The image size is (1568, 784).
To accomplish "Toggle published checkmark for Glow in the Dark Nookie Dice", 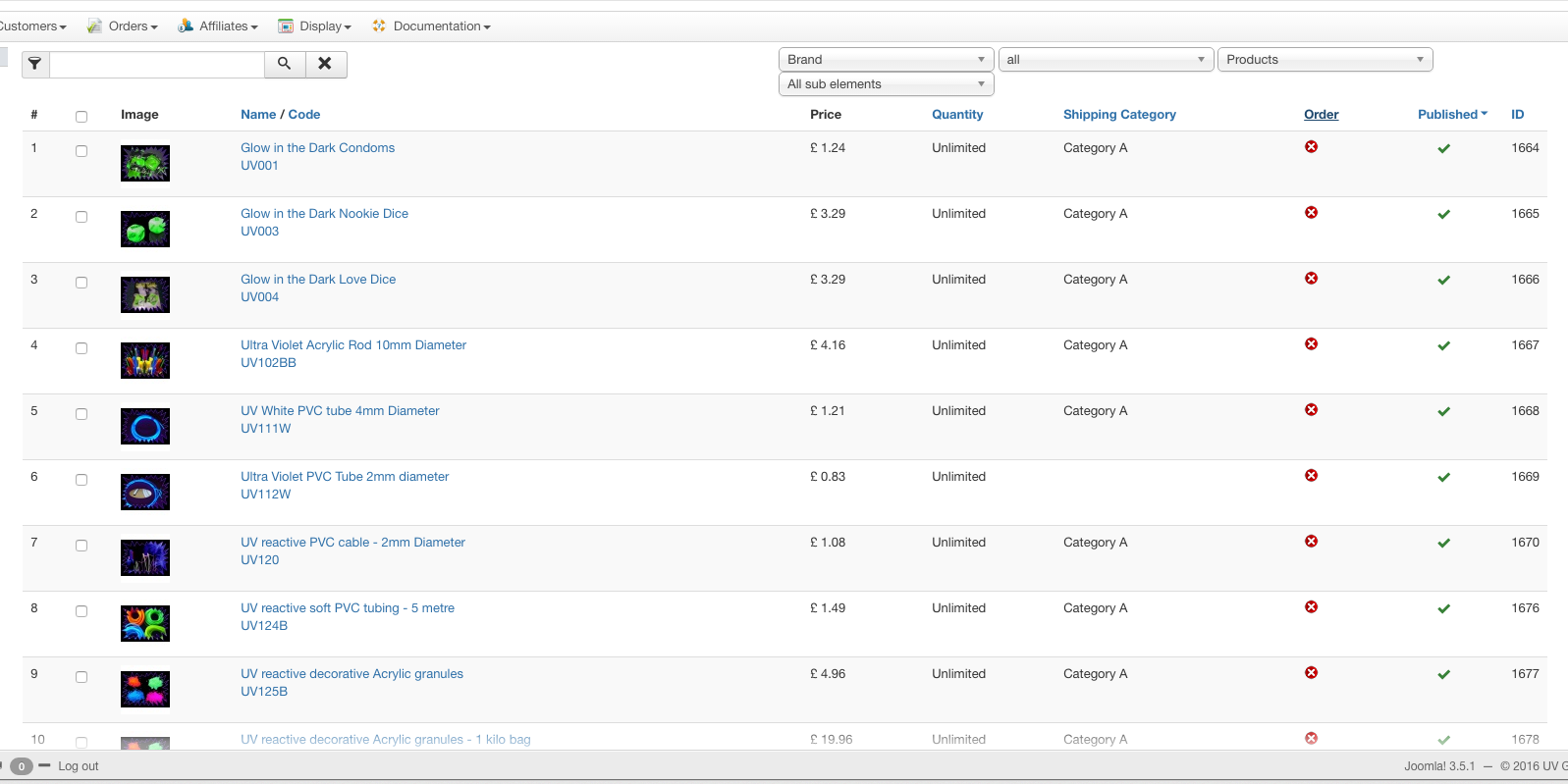I will (x=1443, y=214).
